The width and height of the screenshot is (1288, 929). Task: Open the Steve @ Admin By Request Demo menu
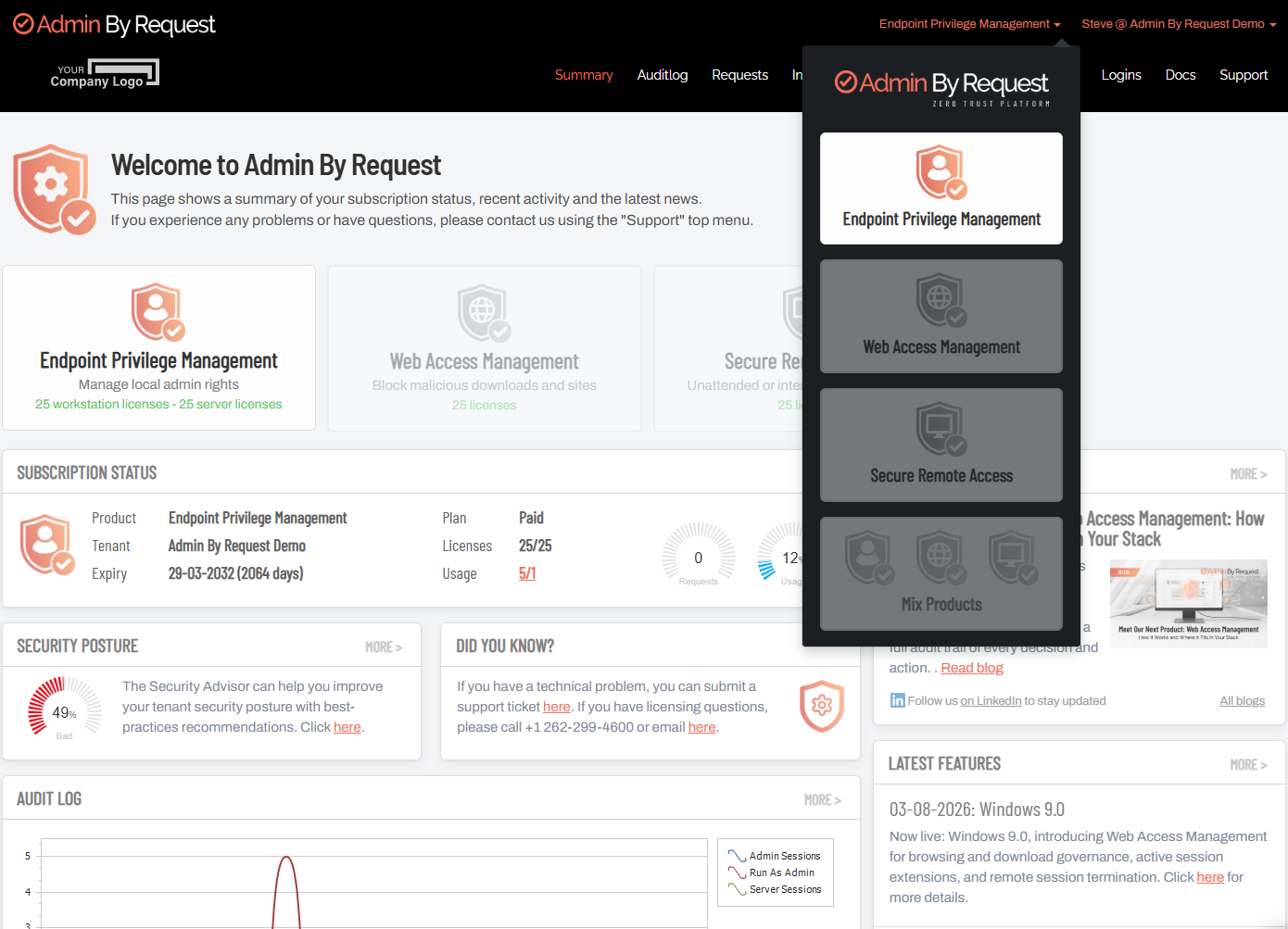(1179, 24)
